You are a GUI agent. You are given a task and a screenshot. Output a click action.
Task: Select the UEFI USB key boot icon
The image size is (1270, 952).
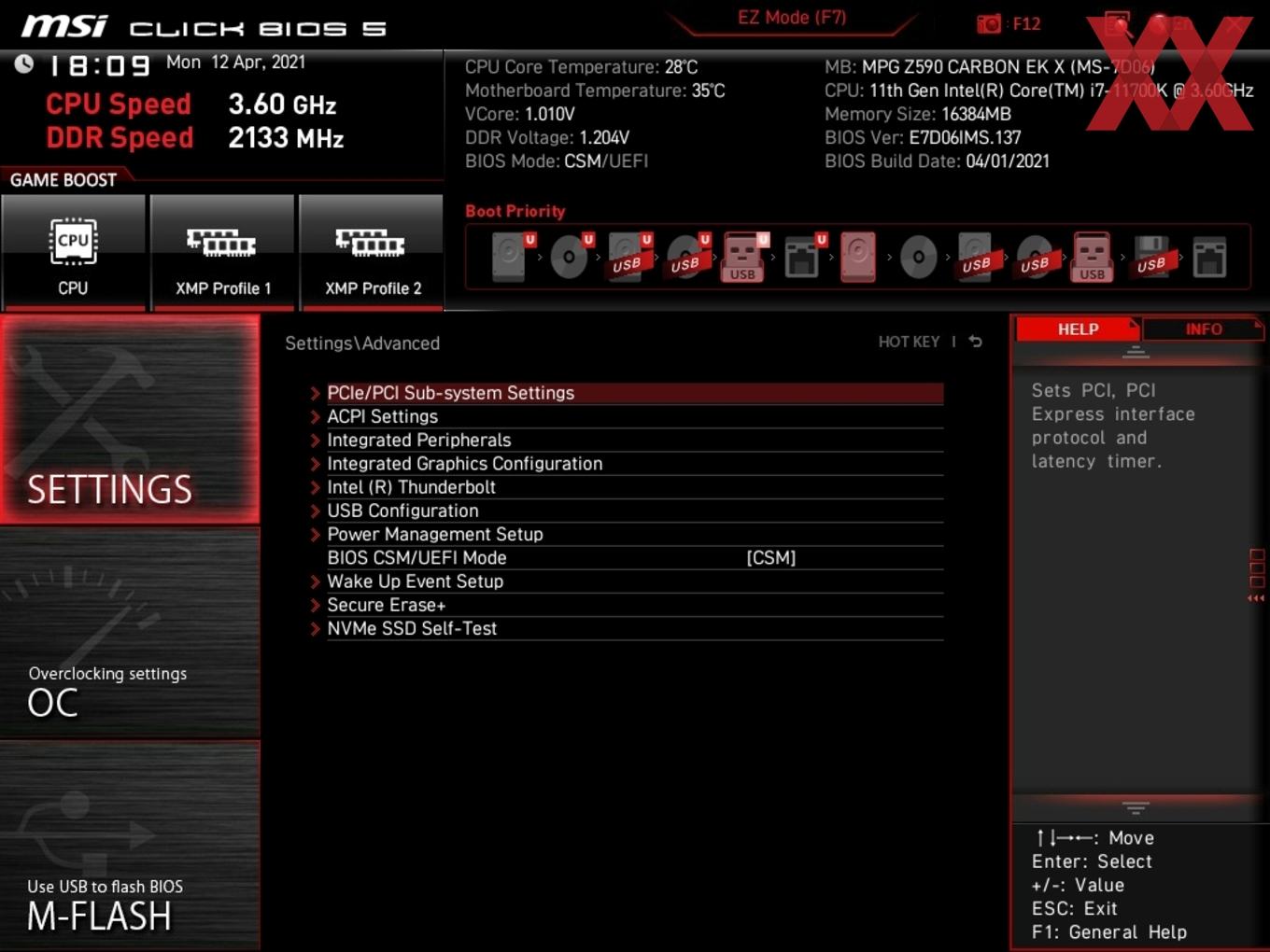tap(744, 257)
